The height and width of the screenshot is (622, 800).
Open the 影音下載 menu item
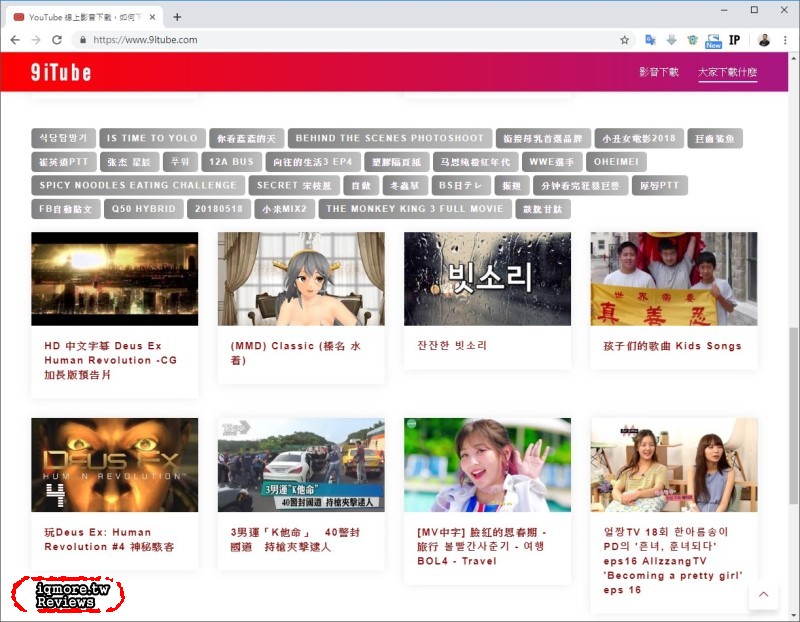point(659,72)
